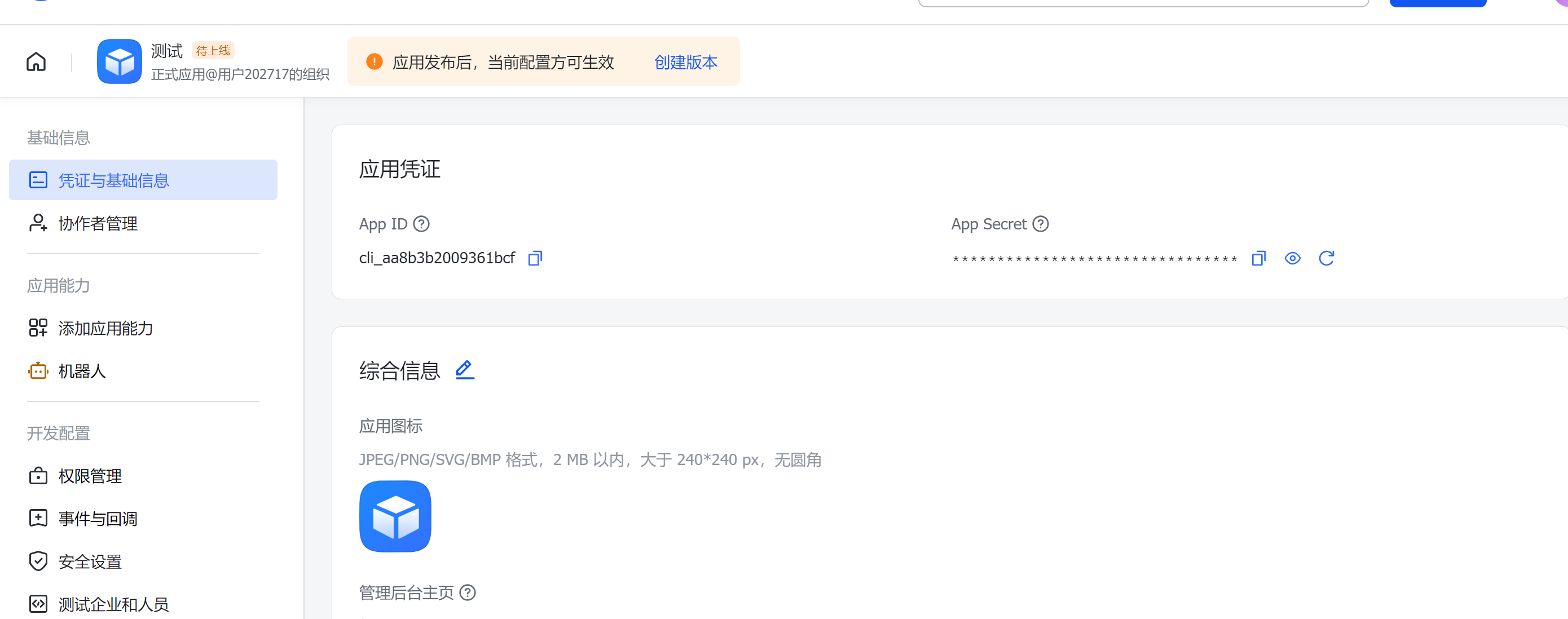Click the 应用凭证 section heading

pyautogui.click(x=399, y=169)
